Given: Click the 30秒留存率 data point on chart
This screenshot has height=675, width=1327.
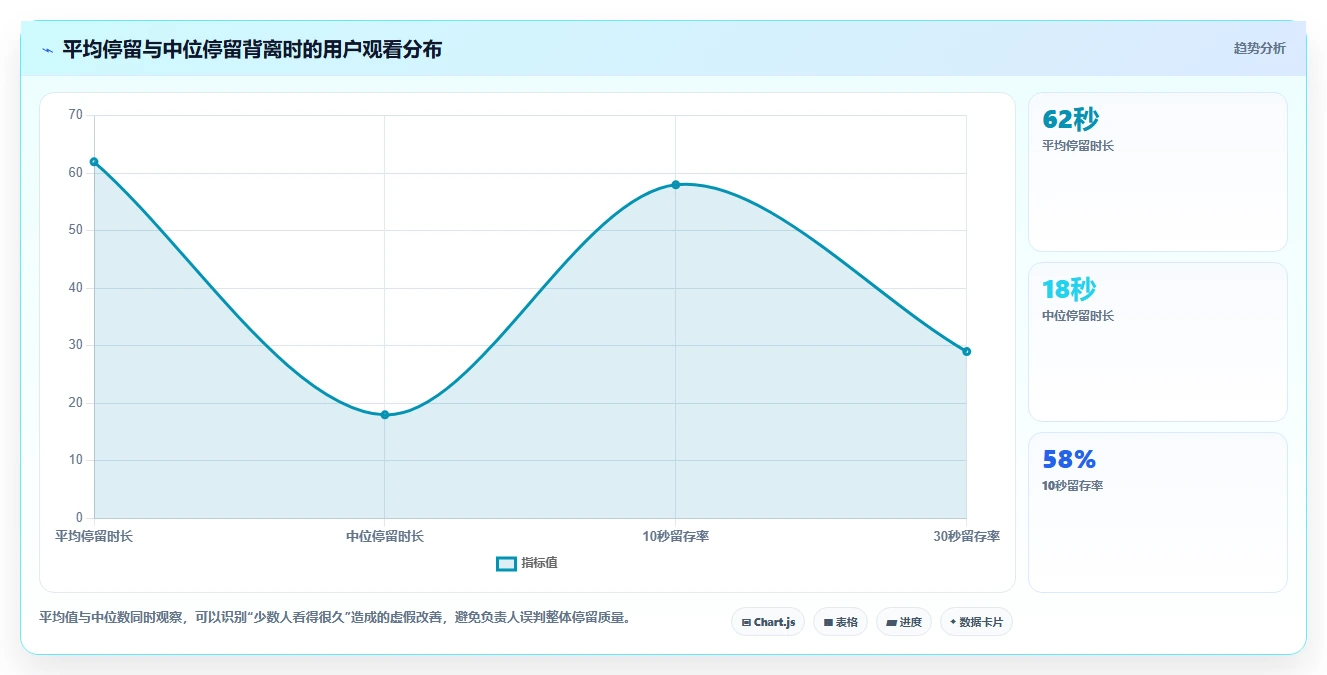Looking at the screenshot, I should tap(966, 352).
